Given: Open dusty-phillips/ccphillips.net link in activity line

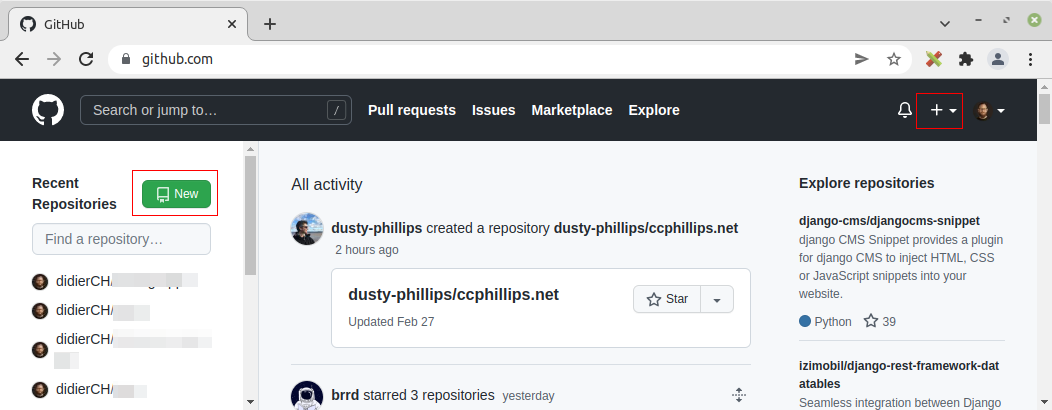Looking at the screenshot, I should (645, 228).
